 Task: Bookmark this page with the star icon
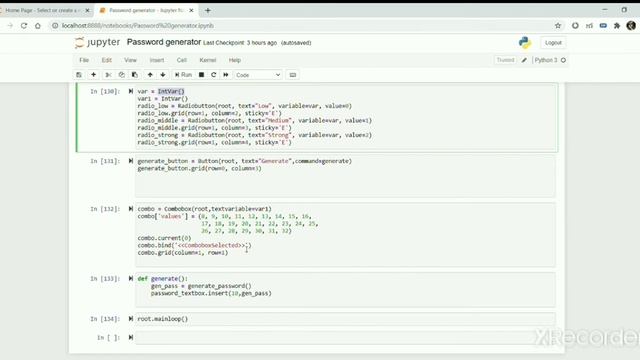click(558, 26)
